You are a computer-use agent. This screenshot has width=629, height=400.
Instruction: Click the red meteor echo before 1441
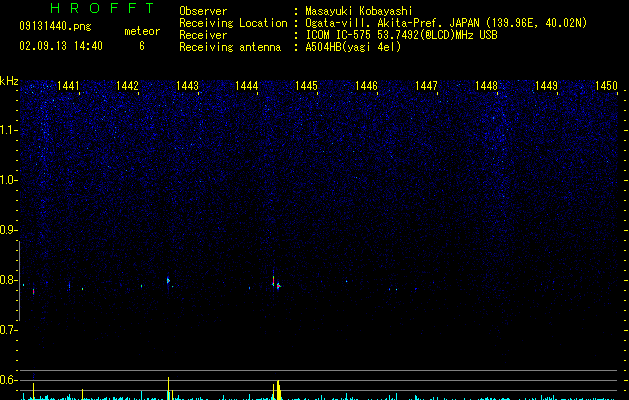[x=33, y=292]
